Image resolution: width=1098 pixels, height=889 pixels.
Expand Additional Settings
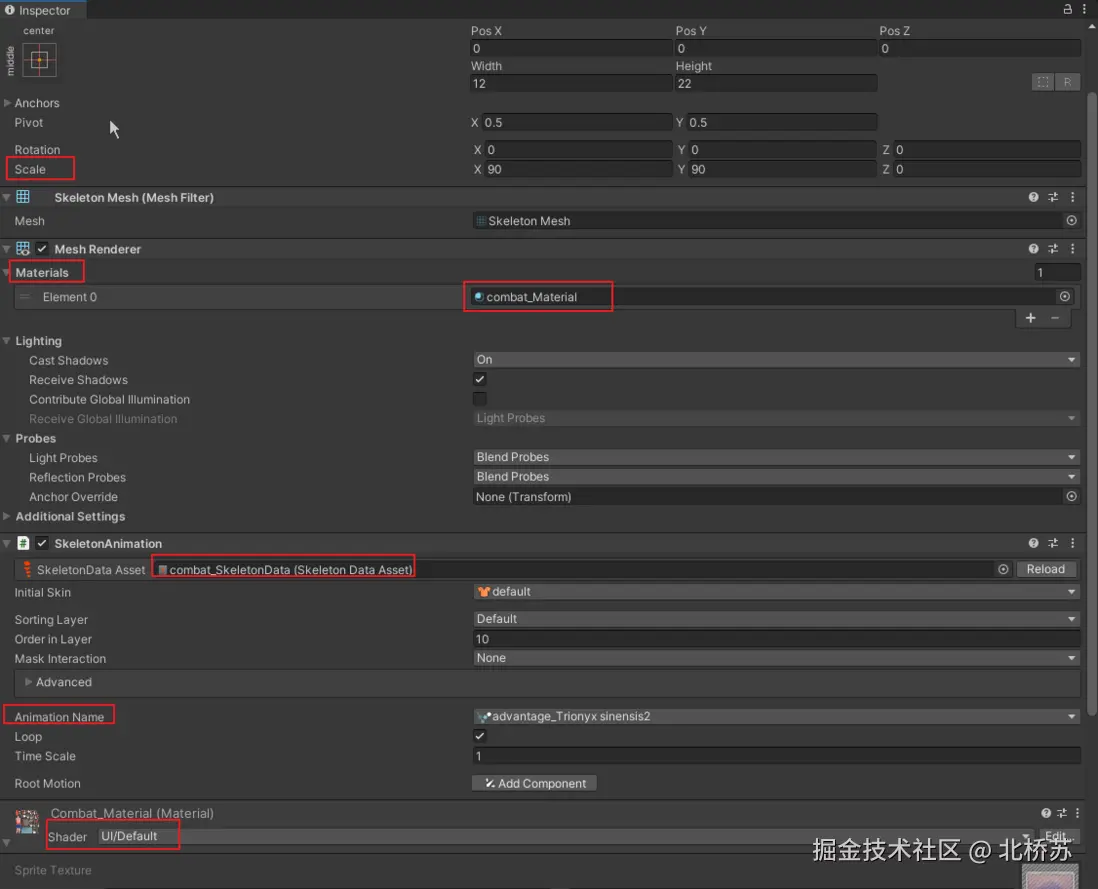click(x=7, y=516)
